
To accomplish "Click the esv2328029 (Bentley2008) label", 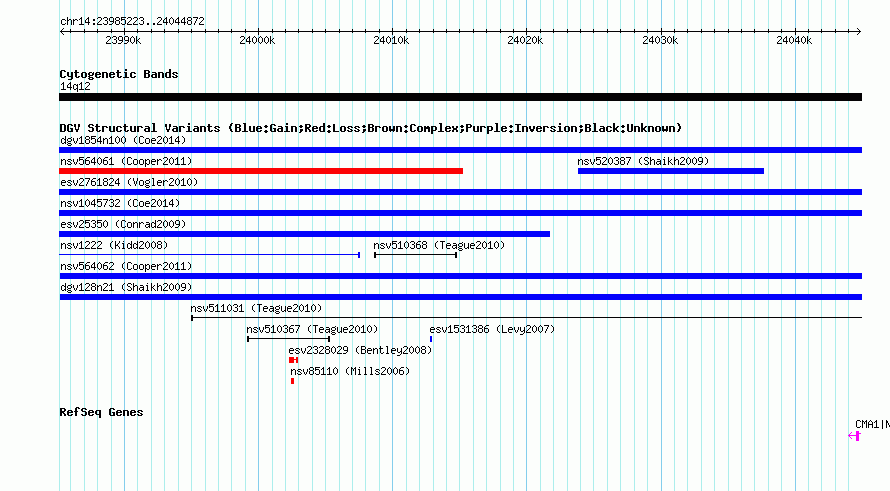I will [x=360, y=350].
